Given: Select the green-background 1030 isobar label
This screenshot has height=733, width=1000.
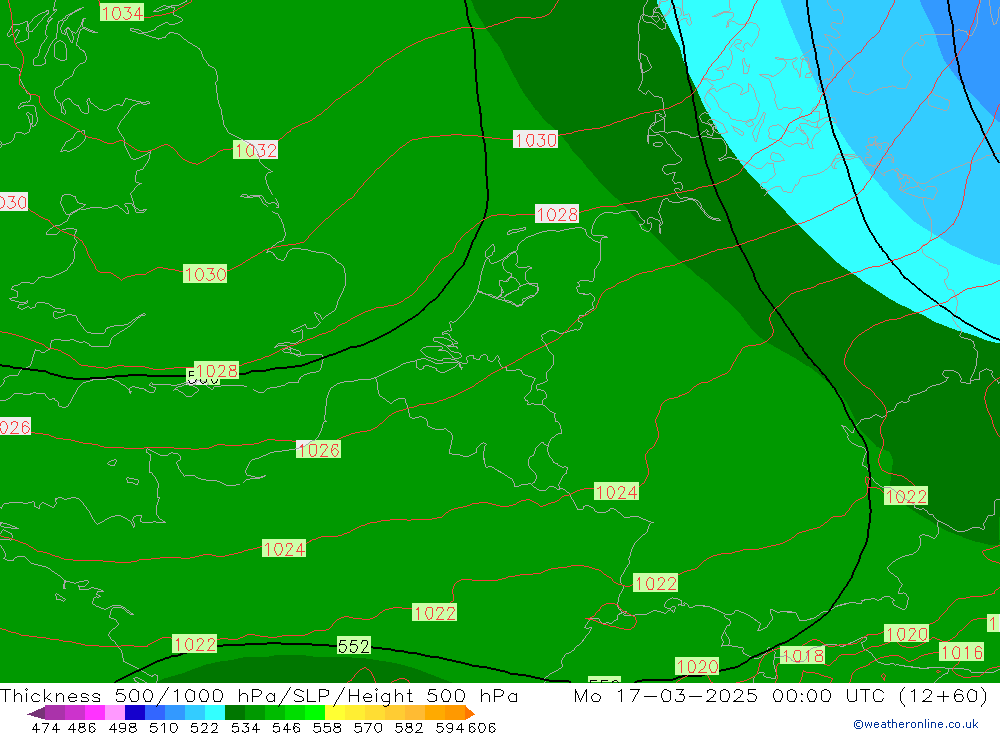Looking at the screenshot, I should [x=205, y=274].
